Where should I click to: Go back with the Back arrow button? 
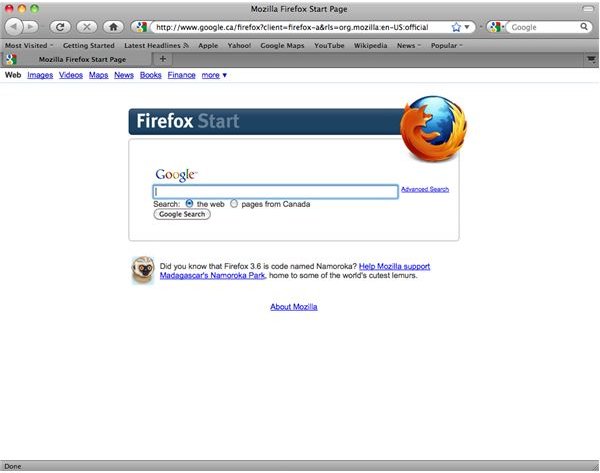tap(14, 27)
